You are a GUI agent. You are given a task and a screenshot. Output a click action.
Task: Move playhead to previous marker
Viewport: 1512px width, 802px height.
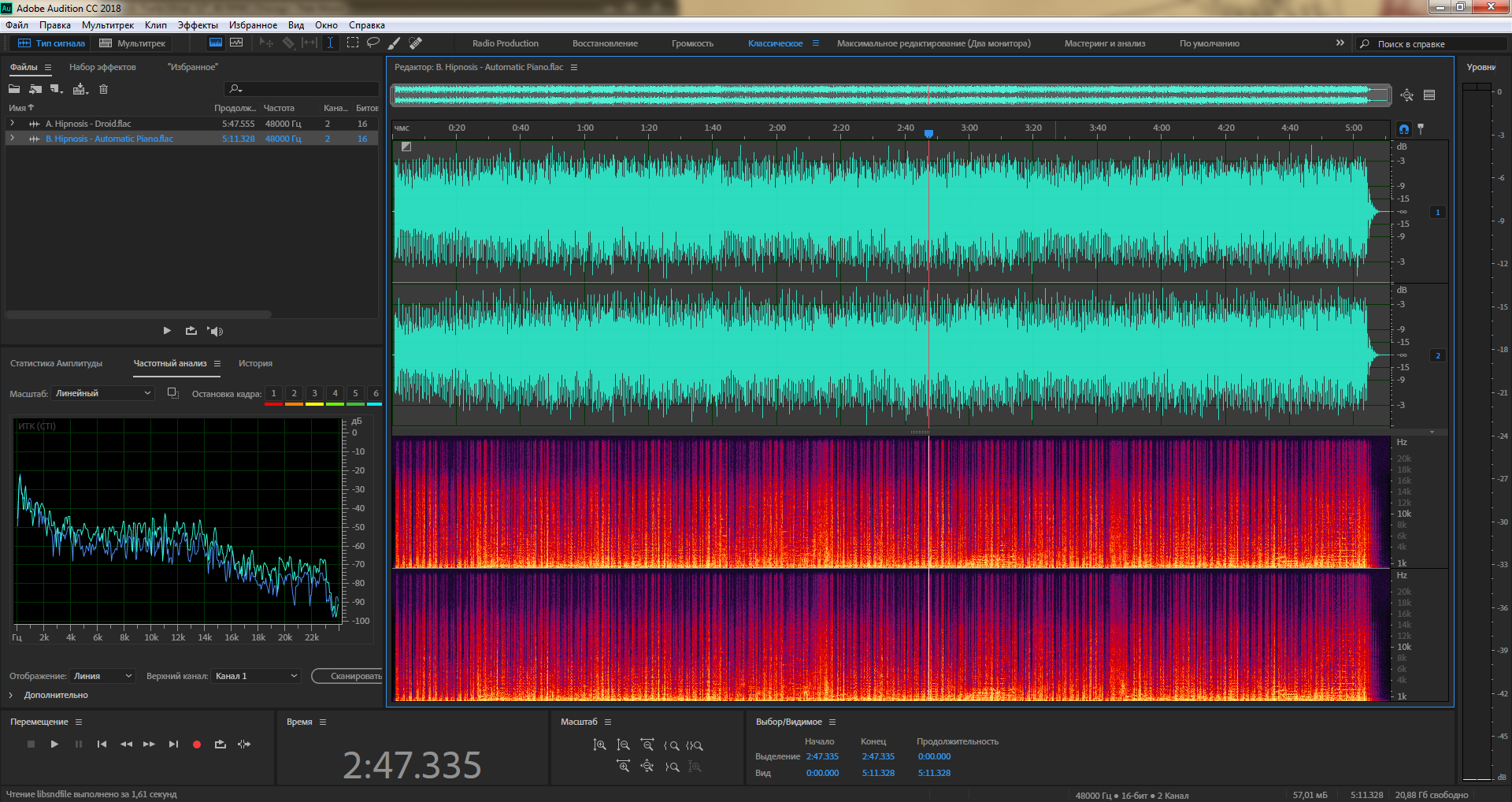102,744
